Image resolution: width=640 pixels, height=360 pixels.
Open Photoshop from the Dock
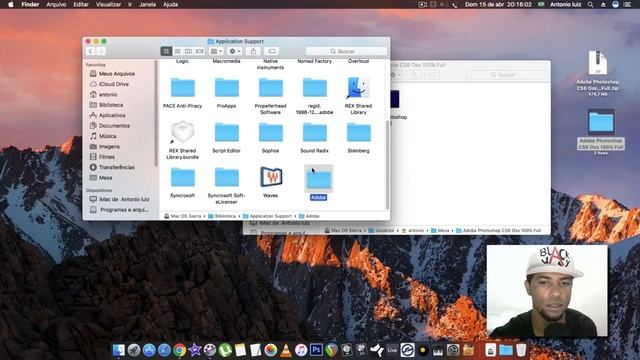pyautogui.click(x=316, y=350)
